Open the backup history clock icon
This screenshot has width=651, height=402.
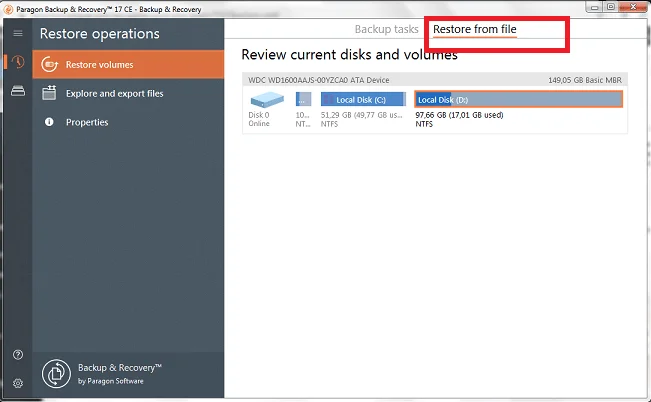click(x=17, y=63)
